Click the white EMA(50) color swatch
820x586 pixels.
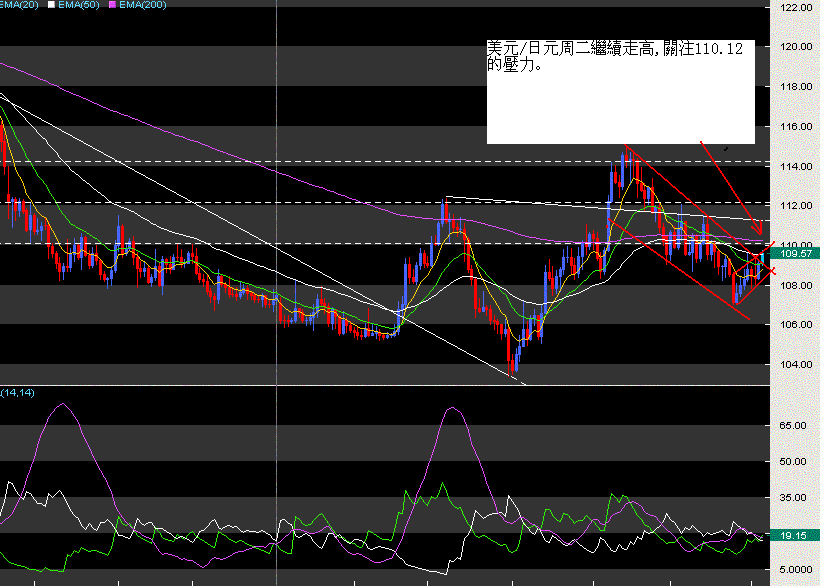point(51,5)
